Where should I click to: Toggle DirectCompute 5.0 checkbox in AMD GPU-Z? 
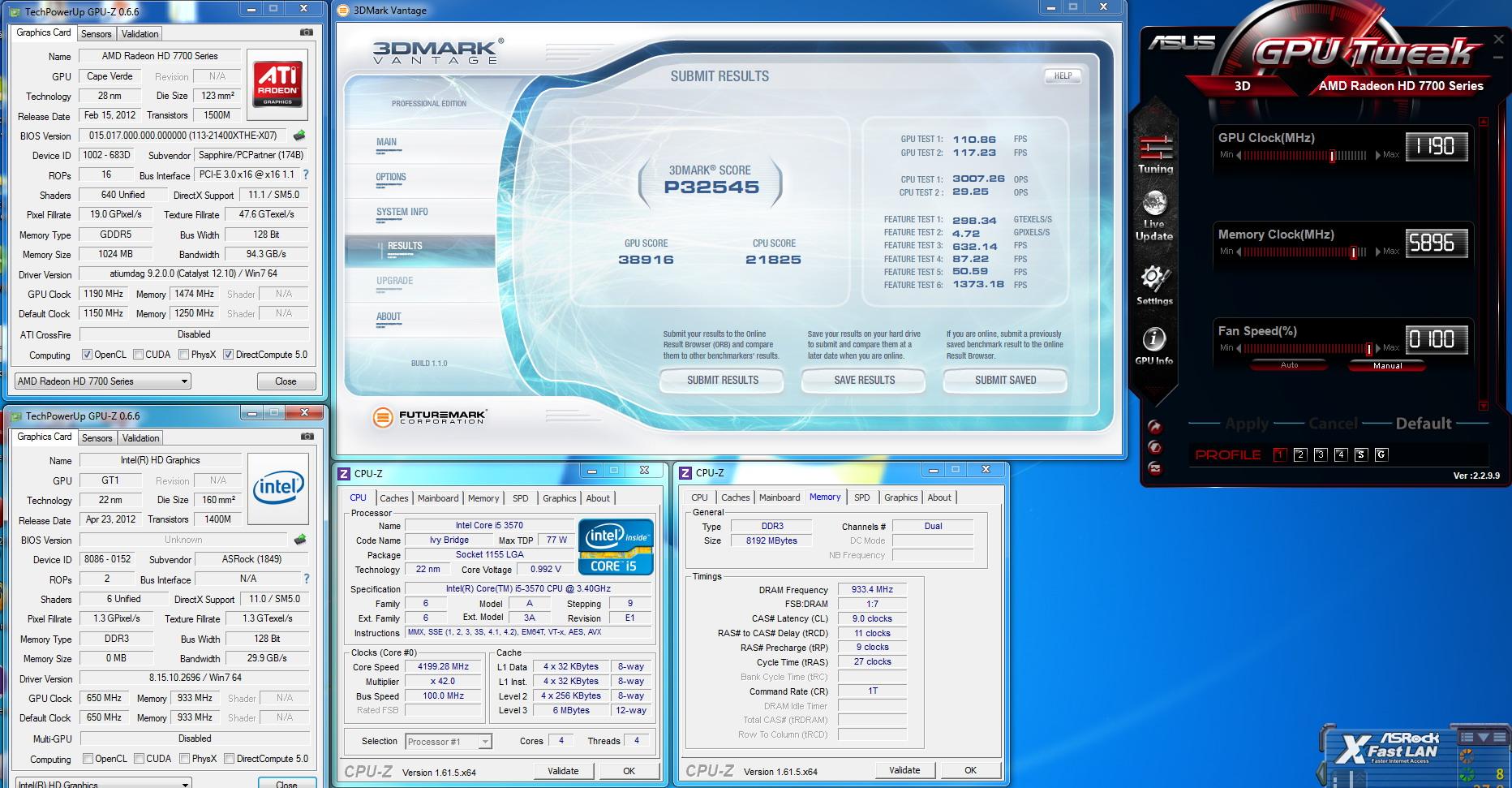pyautogui.click(x=229, y=355)
